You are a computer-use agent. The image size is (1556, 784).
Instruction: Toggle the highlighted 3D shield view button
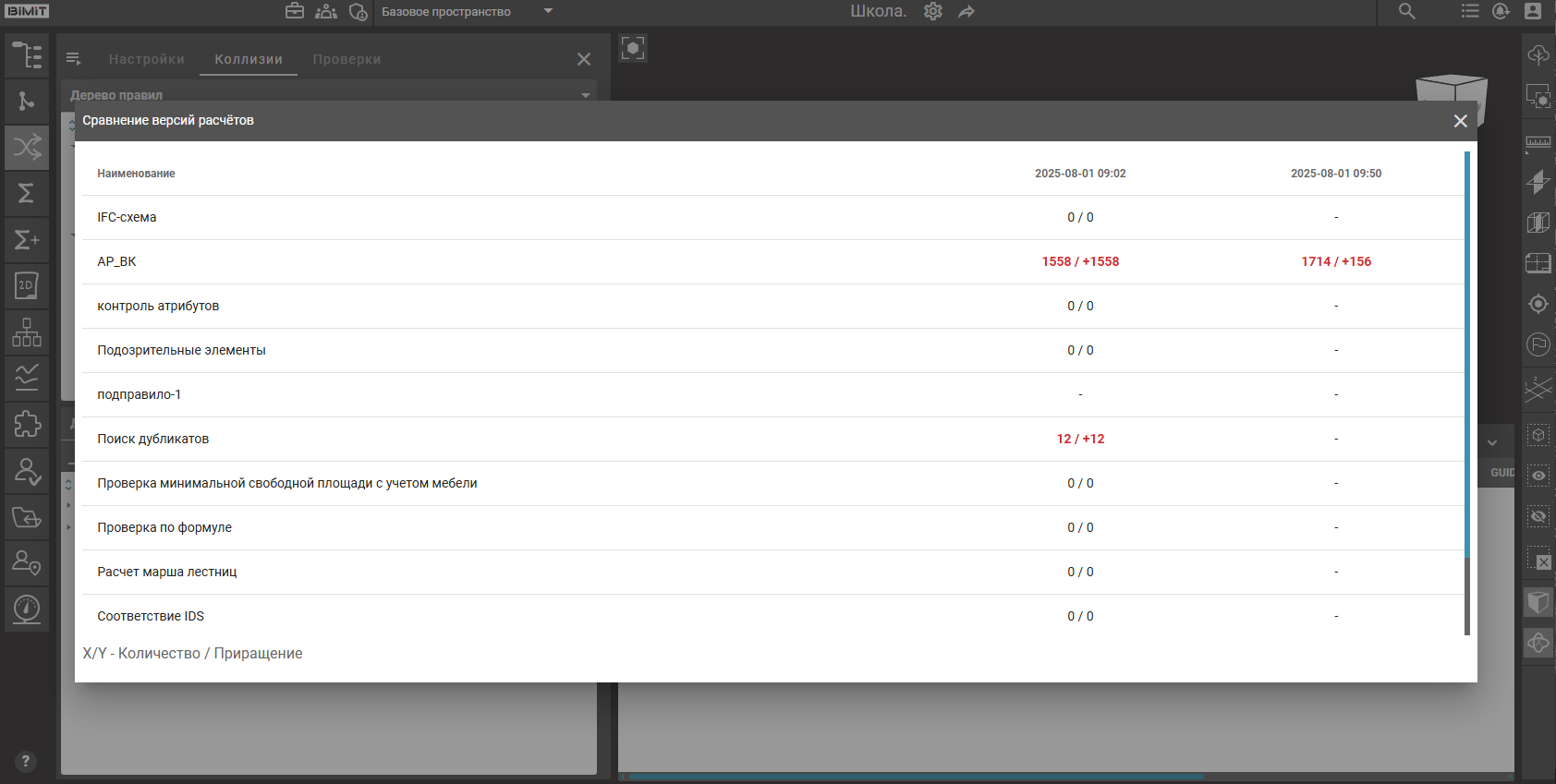pos(1538,602)
